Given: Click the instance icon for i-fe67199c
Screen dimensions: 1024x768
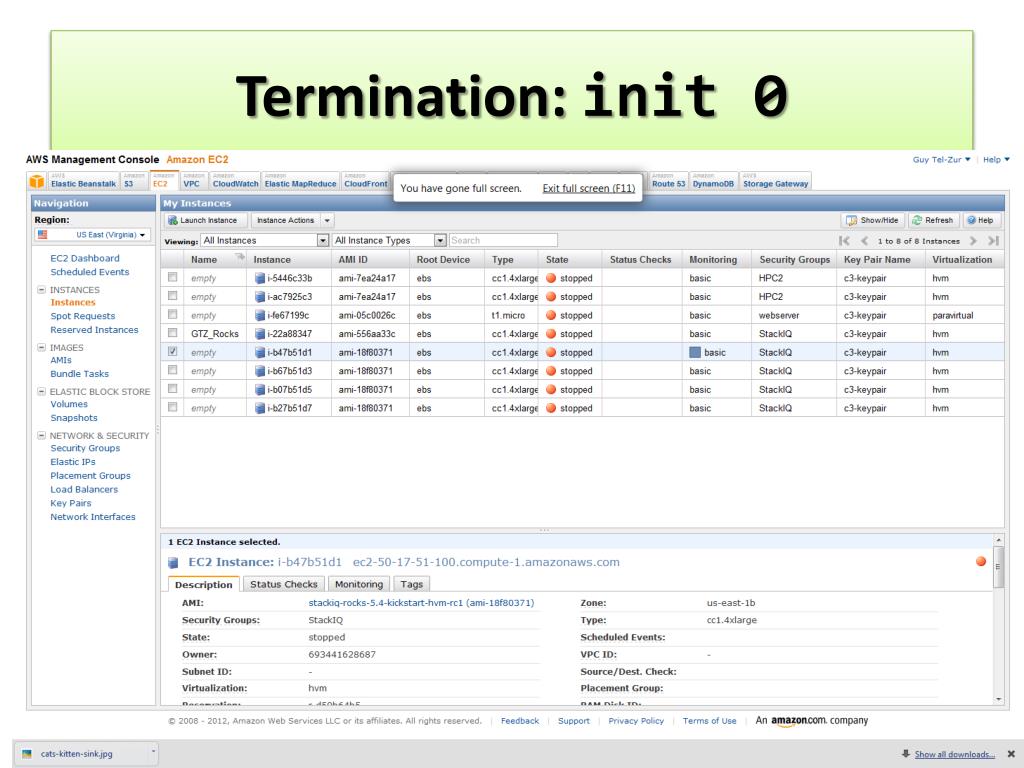Looking at the screenshot, I should [x=260, y=315].
